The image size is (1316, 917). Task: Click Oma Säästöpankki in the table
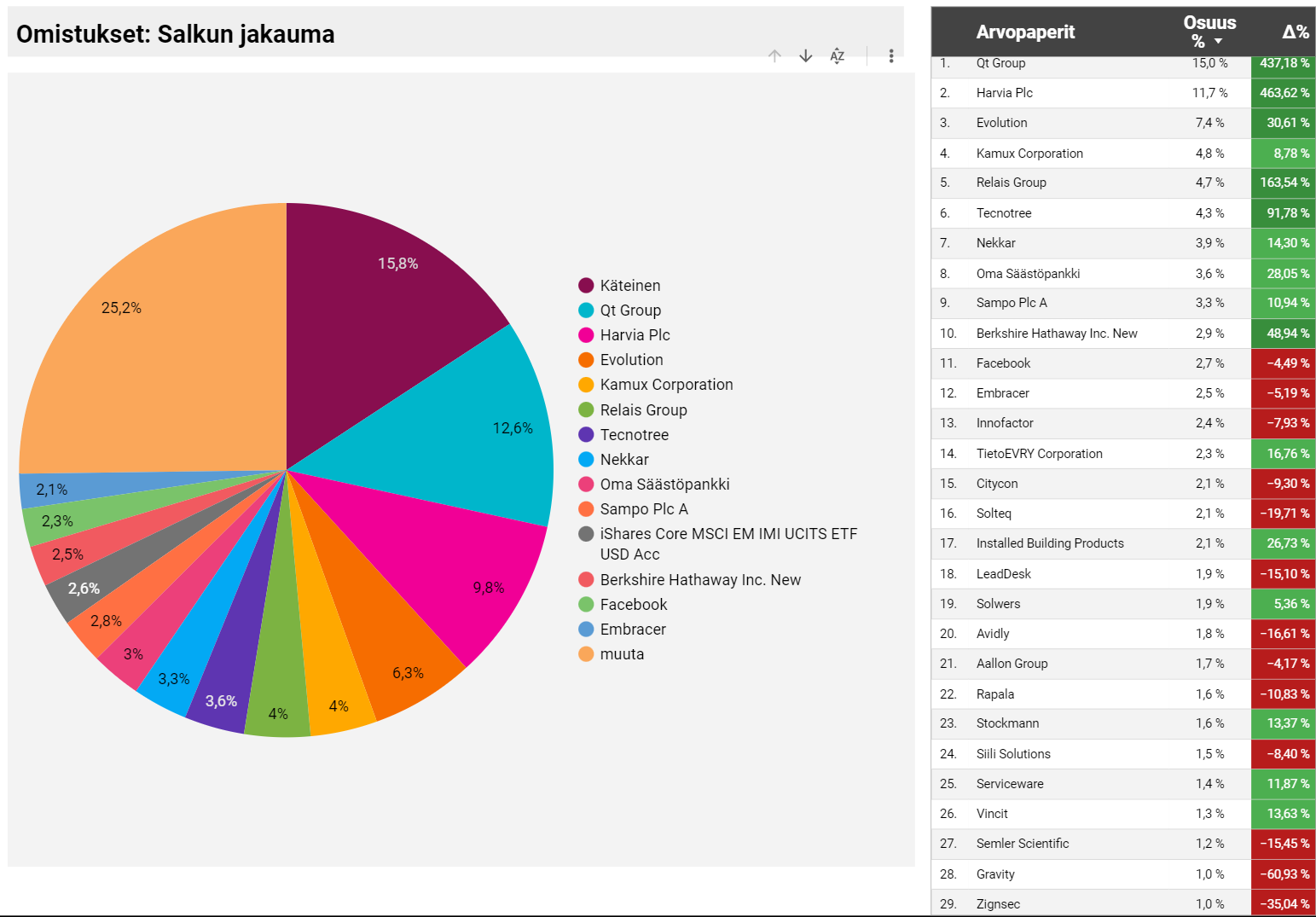1028,274
